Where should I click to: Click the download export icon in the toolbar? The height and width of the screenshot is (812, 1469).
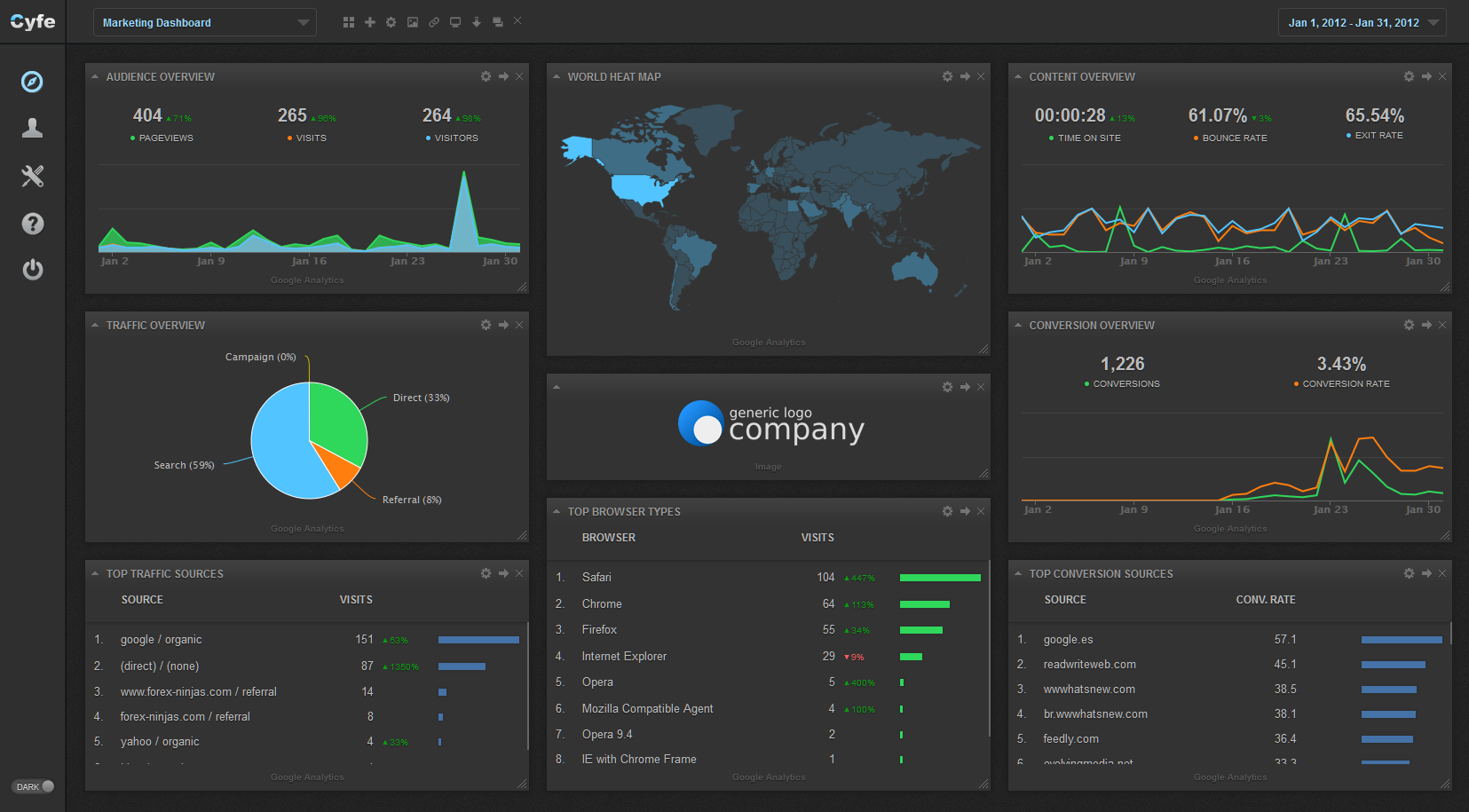tap(476, 21)
